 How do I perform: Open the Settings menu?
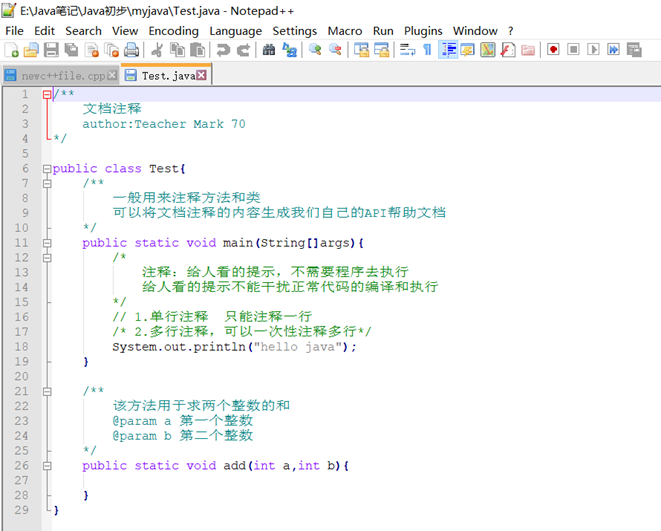point(295,31)
